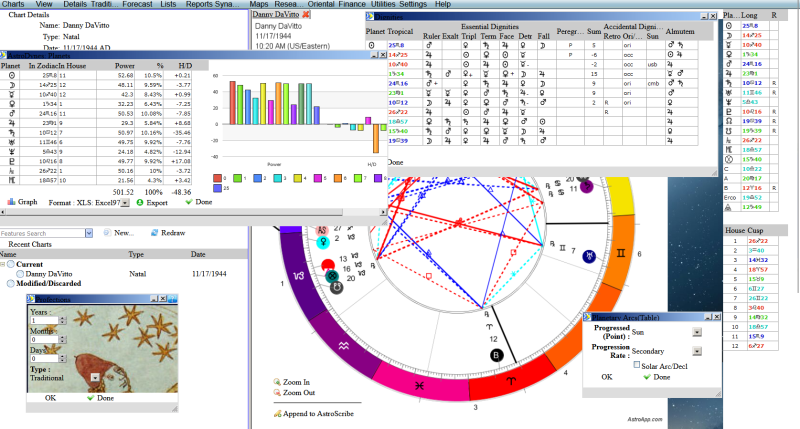Open the Progressed Point Sun dropdown
The image size is (800, 429).
[x=697, y=332]
